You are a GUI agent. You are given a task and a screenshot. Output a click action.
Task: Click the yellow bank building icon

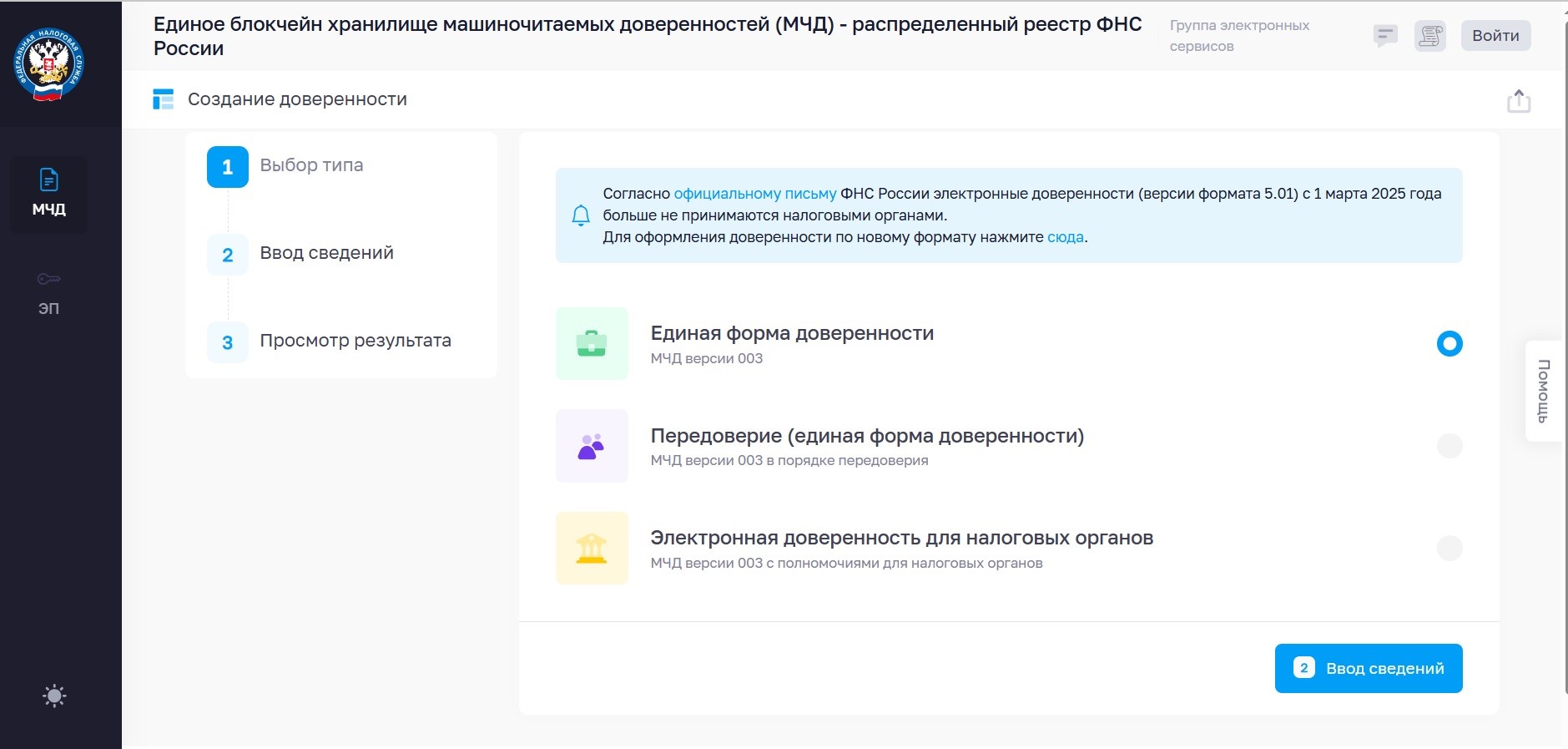592,548
